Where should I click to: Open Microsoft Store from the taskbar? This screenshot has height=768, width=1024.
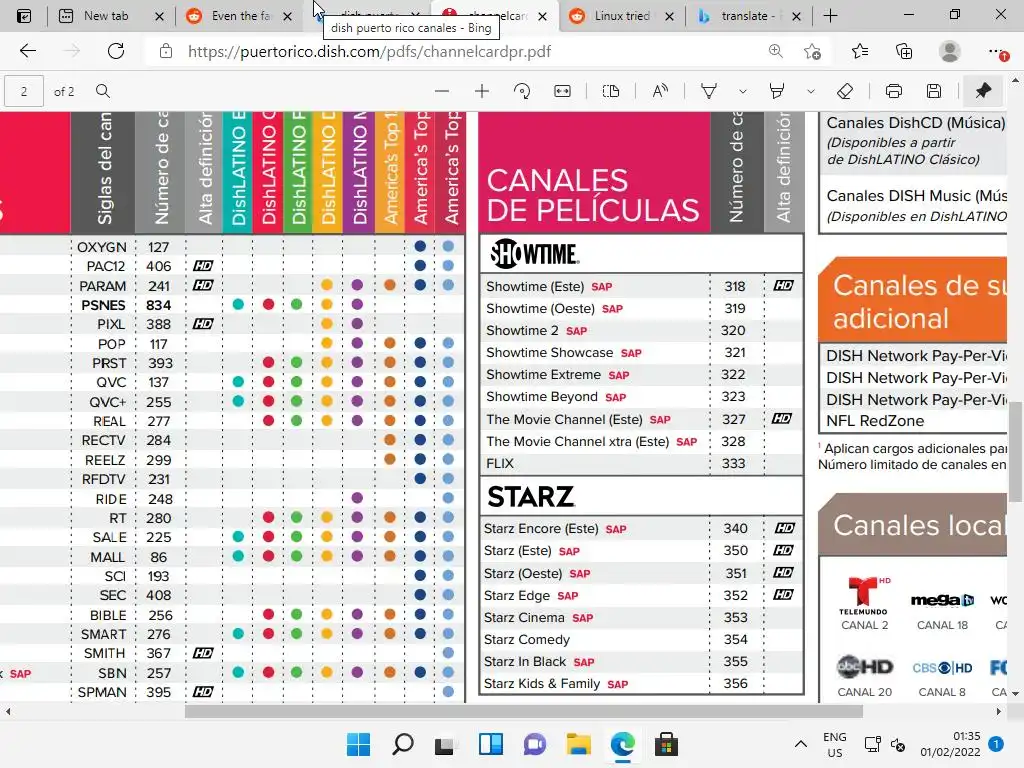(666, 744)
